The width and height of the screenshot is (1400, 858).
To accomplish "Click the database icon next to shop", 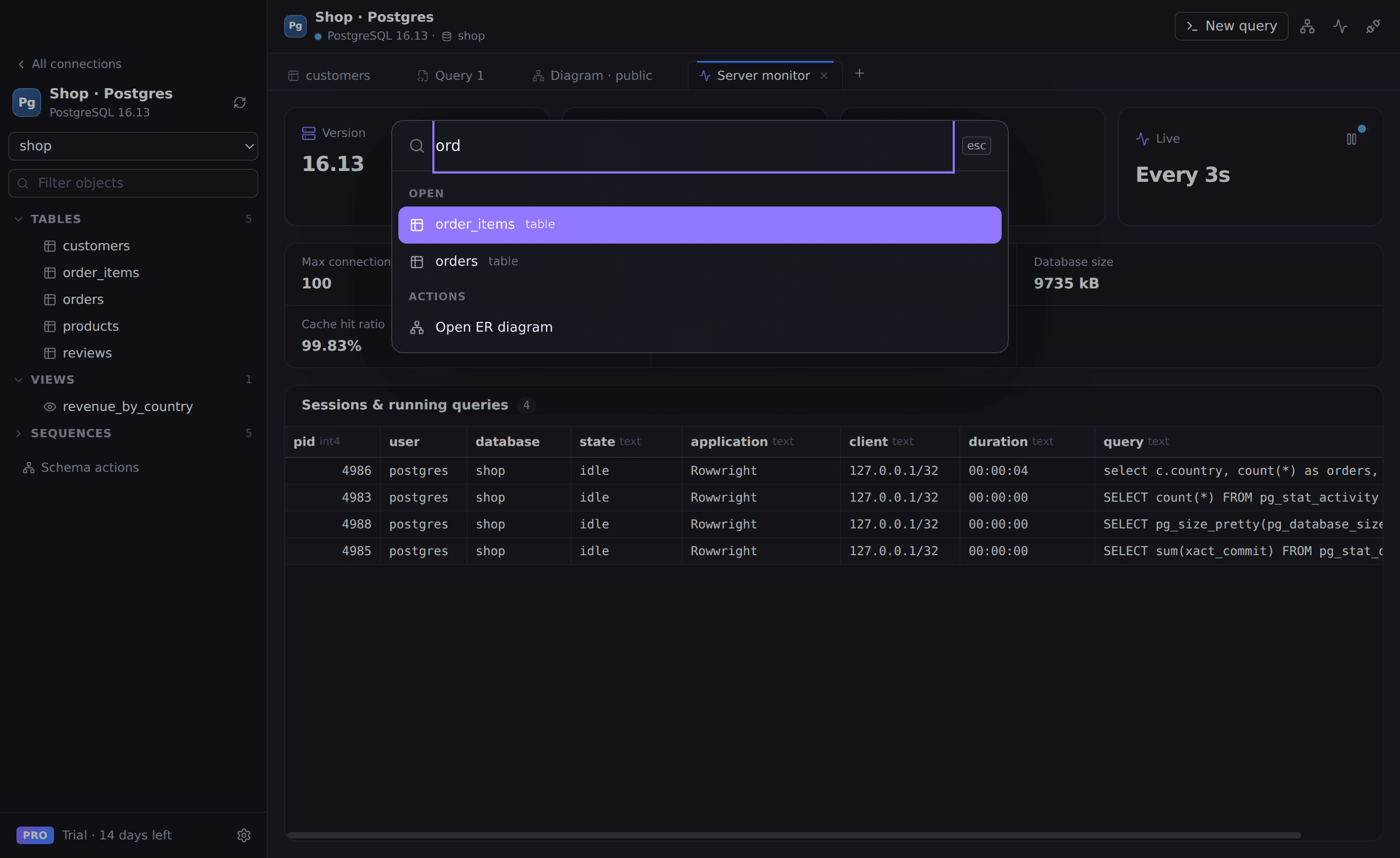I will [447, 37].
